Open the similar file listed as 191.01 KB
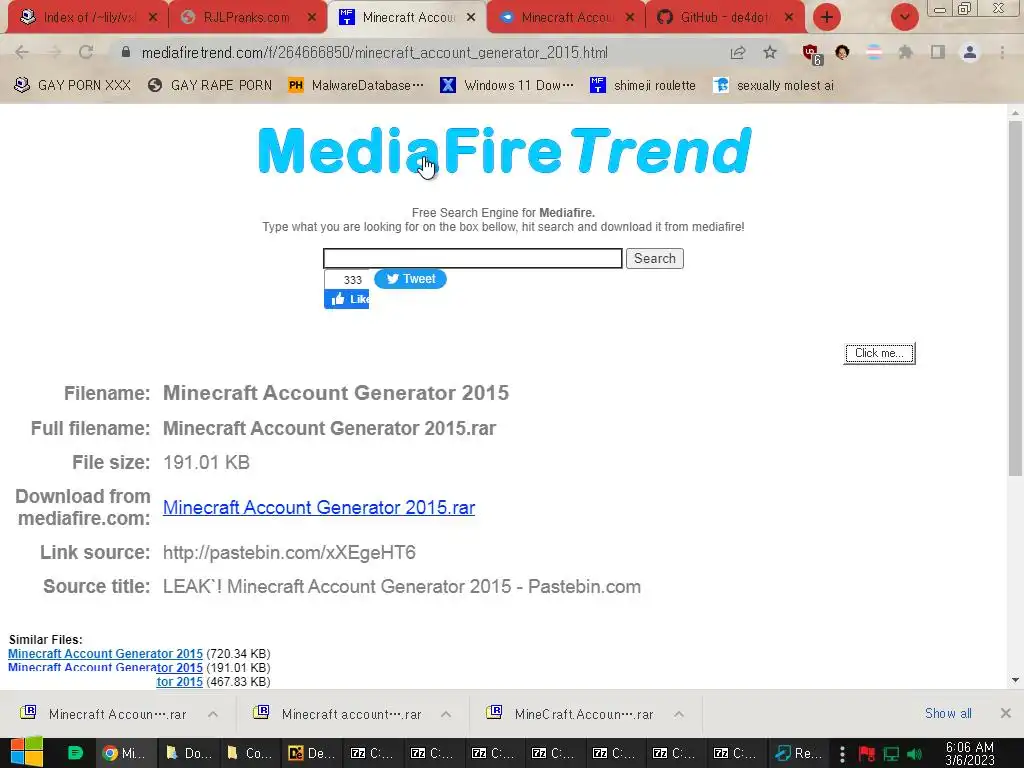Image resolution: width=1024 pixels, height=768 pixels. (x=105, y=667)
